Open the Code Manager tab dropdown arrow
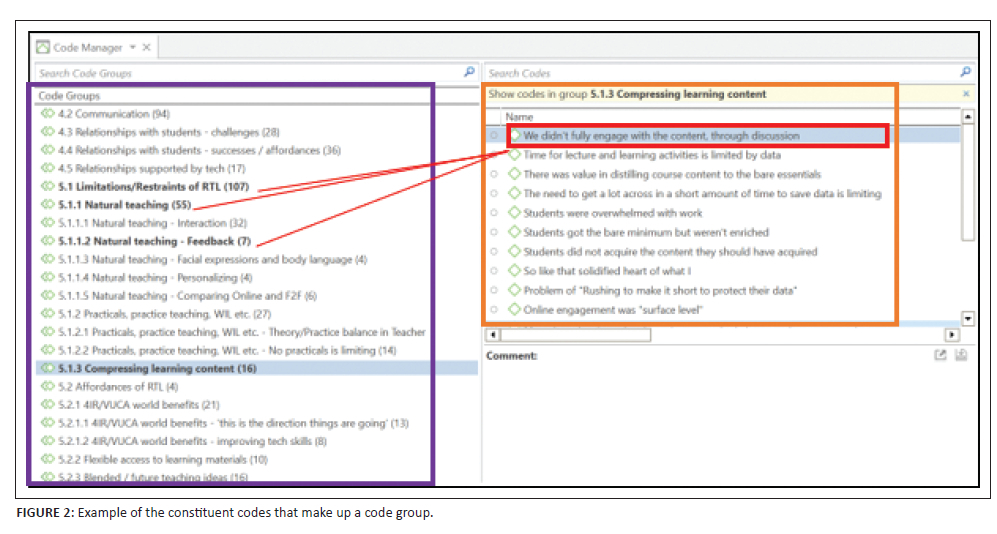 coord(132,47)
